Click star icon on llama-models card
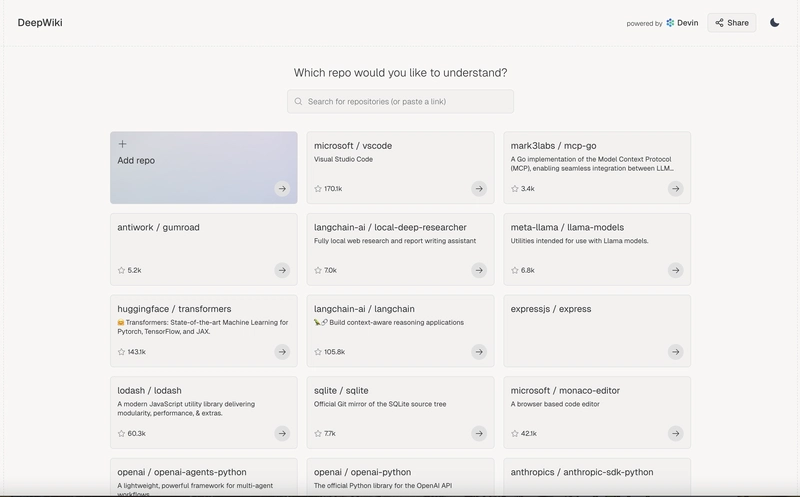 click(x=515, y=270)
